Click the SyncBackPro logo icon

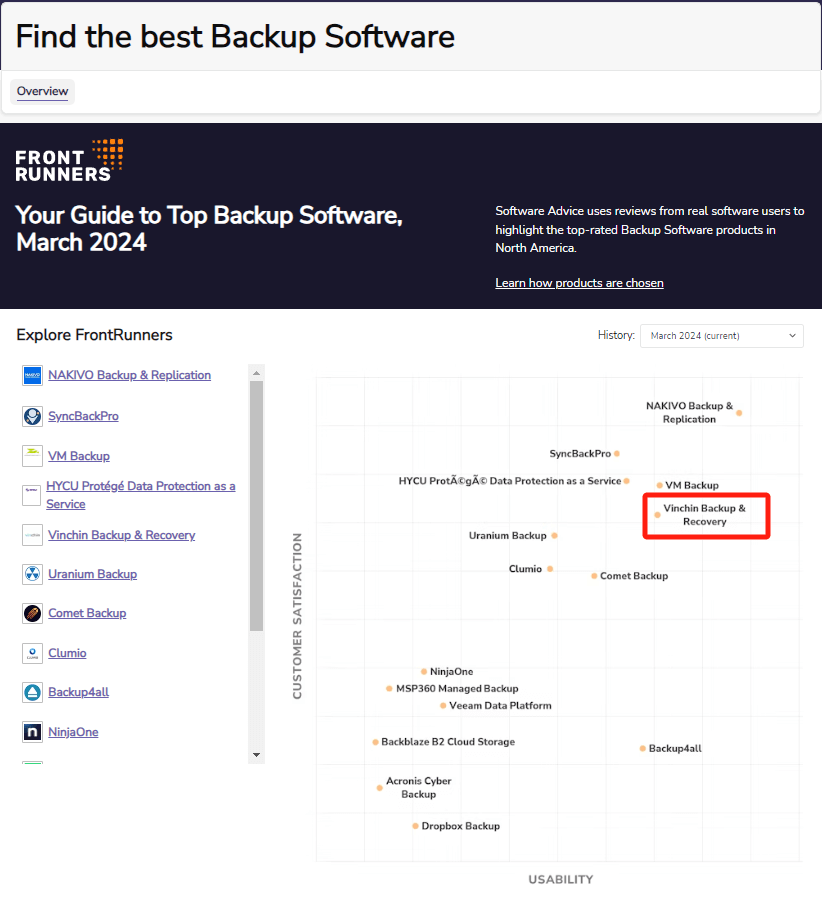coord(32,416)
